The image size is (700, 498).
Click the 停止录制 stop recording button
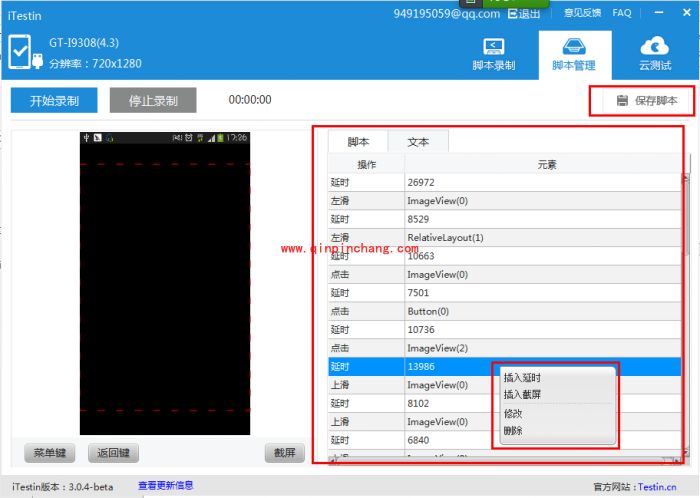click(x=153, y=100)
